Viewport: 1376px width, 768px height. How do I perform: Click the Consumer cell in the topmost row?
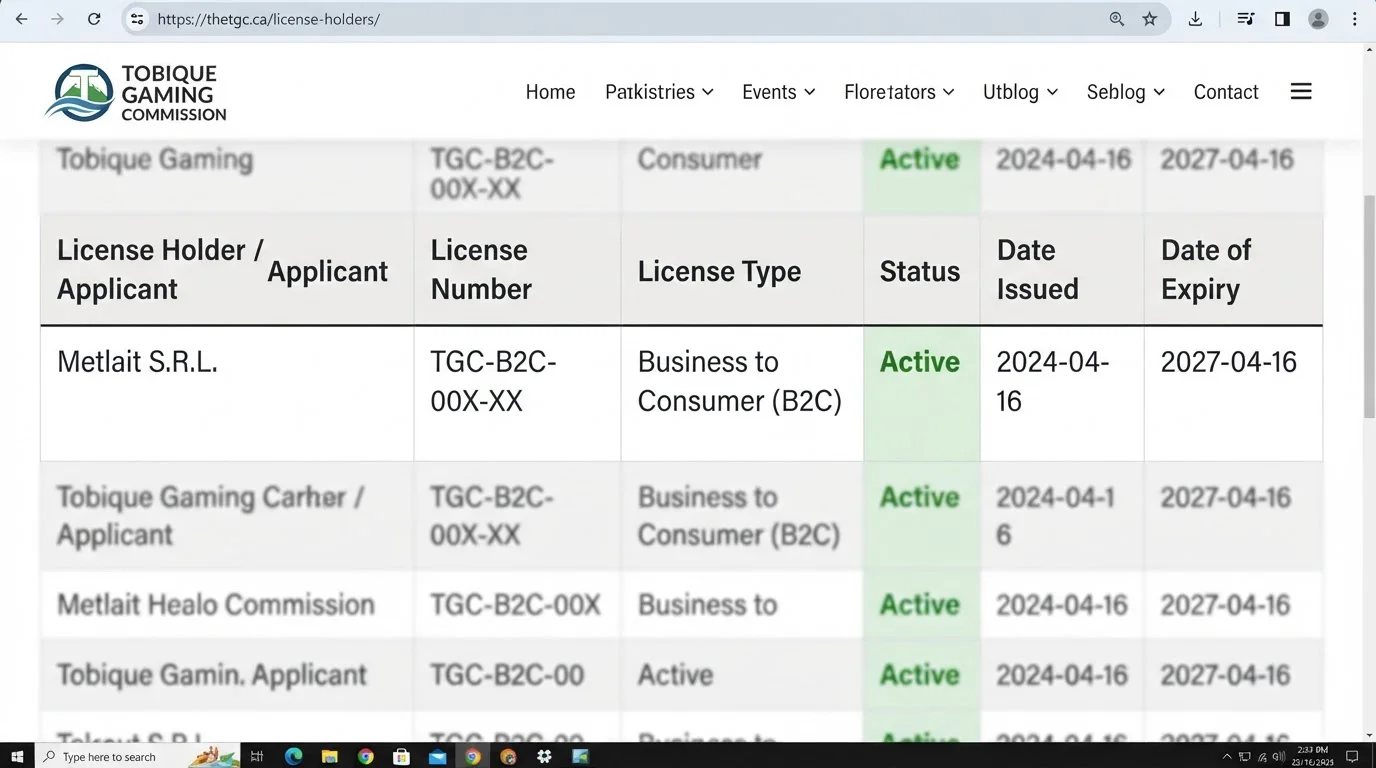[x=700, y=159]
